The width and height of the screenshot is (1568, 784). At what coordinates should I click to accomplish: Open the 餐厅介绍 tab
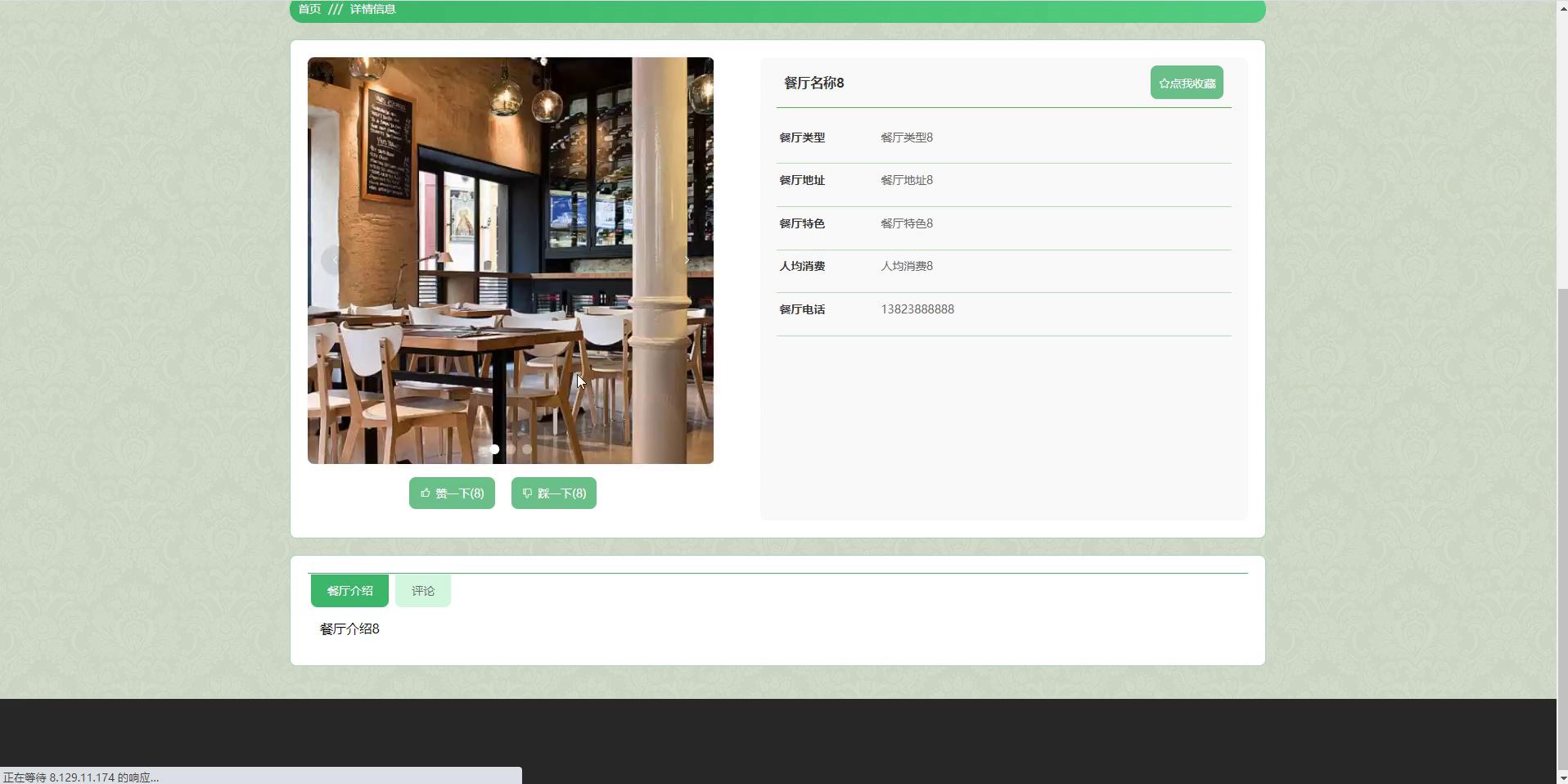click(x=349, y=591)
